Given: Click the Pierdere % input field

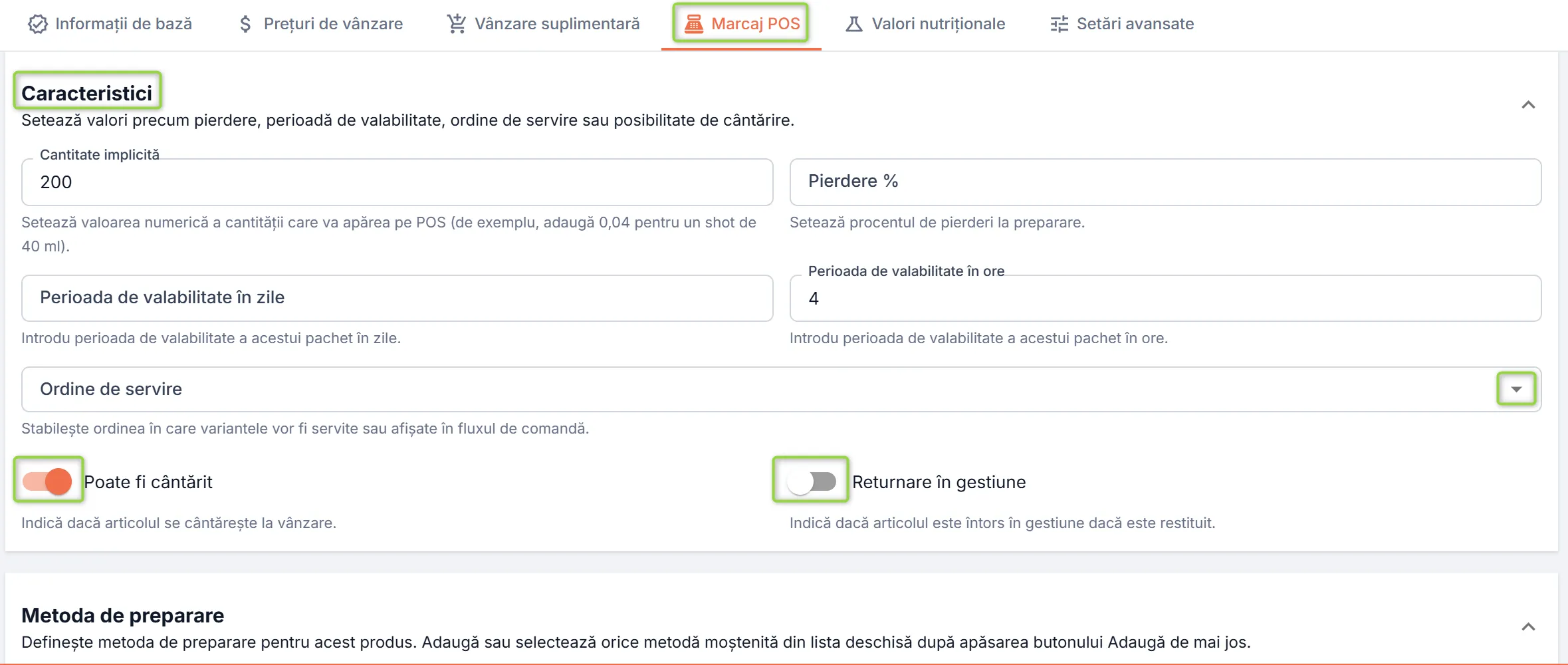Looking at the screenshot, I should click(x=1165, y=182).
